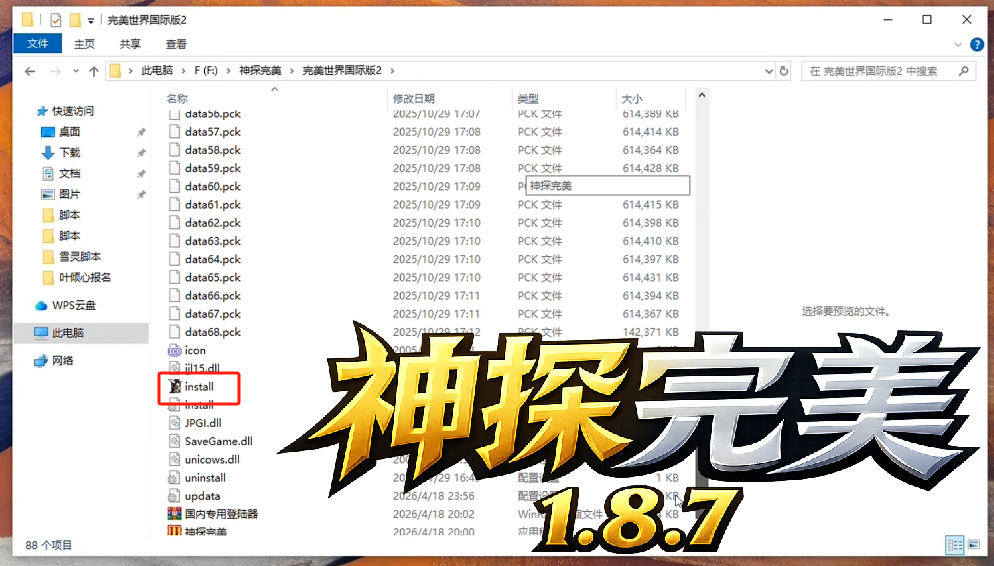Open the 文件 menu
The image size is (994, 566).
point(37,44)
